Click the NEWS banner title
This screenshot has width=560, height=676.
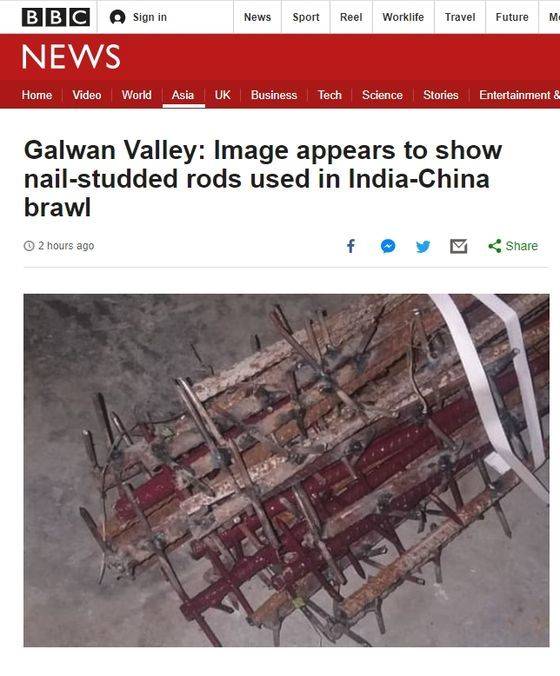pyautogui.click(x=71, y=56)
